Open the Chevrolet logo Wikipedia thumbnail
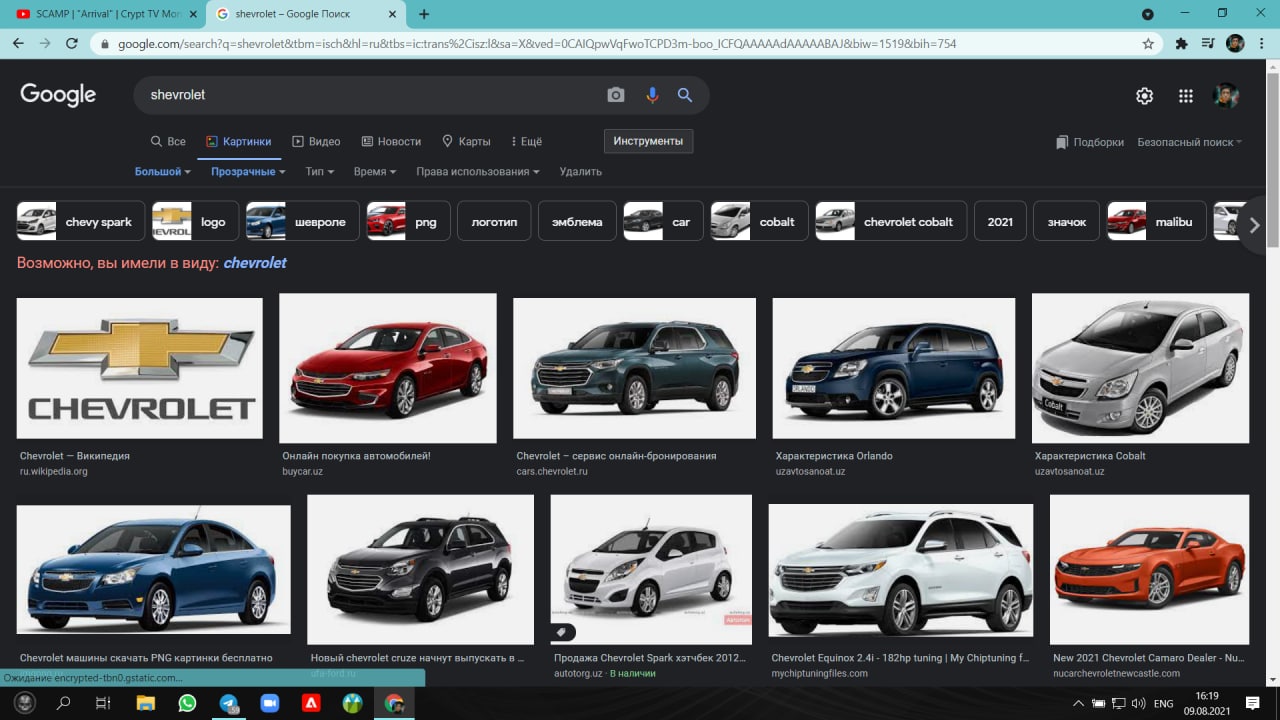 140,368
